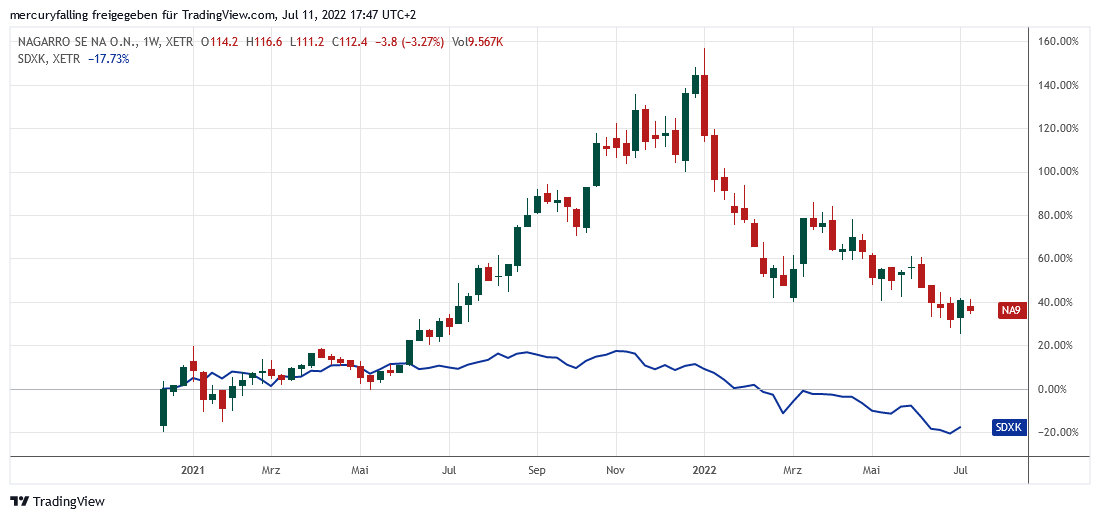The width and height of the screenshot is (1100, 519).
Task: Click the tallest red candle at the 2022 peak
Action: pyautogui.click(x=705, y=104)
